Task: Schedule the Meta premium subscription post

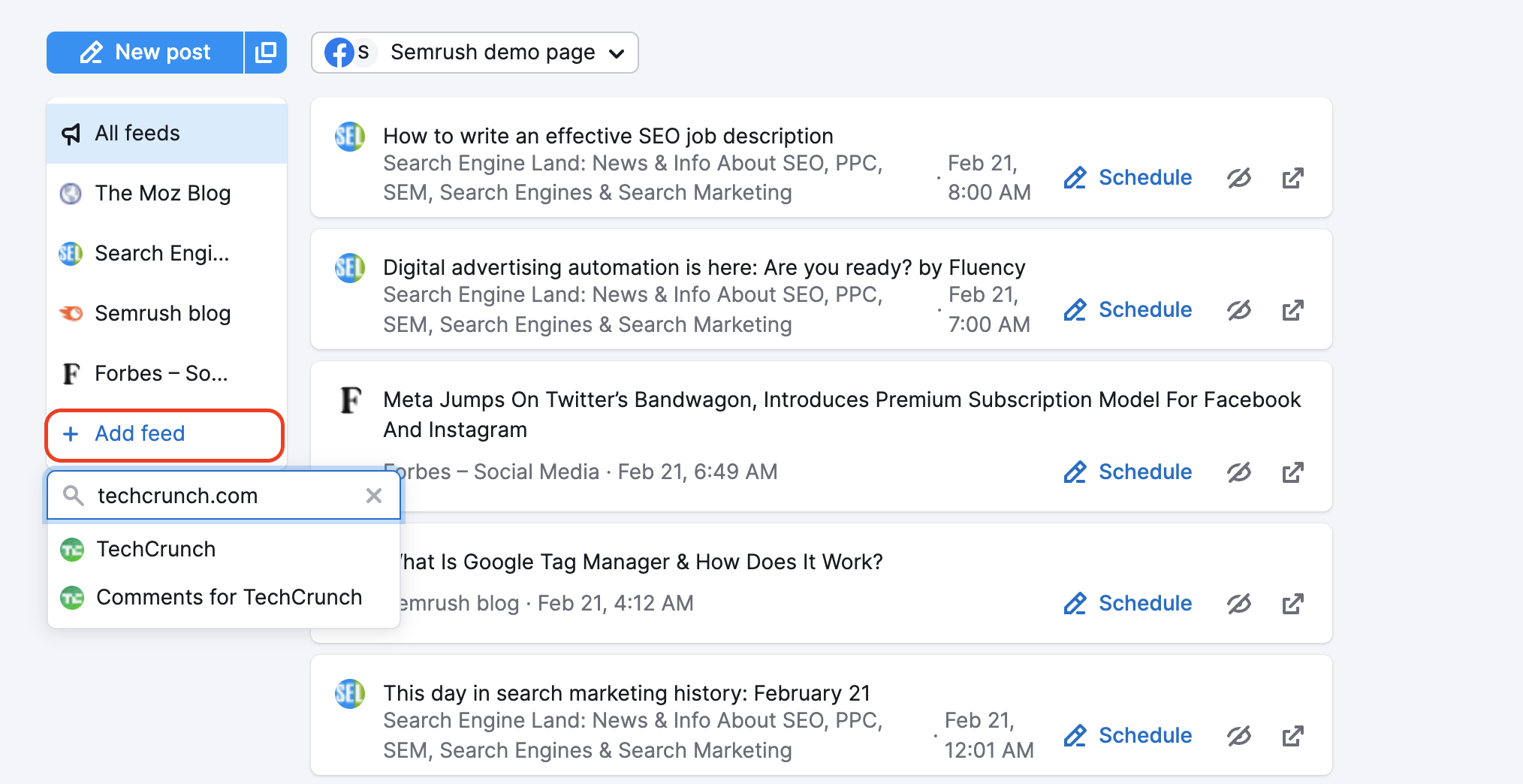Action: 1145,472
